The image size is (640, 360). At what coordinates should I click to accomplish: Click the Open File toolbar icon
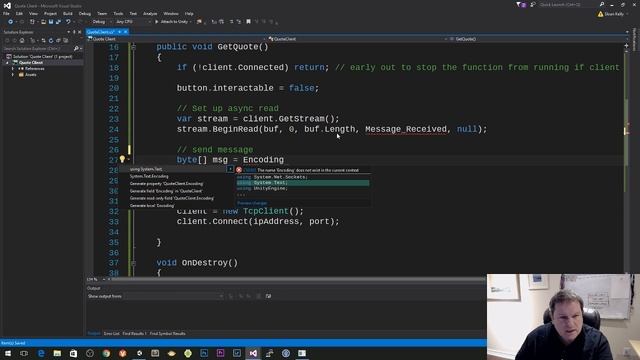pos(43,22)
